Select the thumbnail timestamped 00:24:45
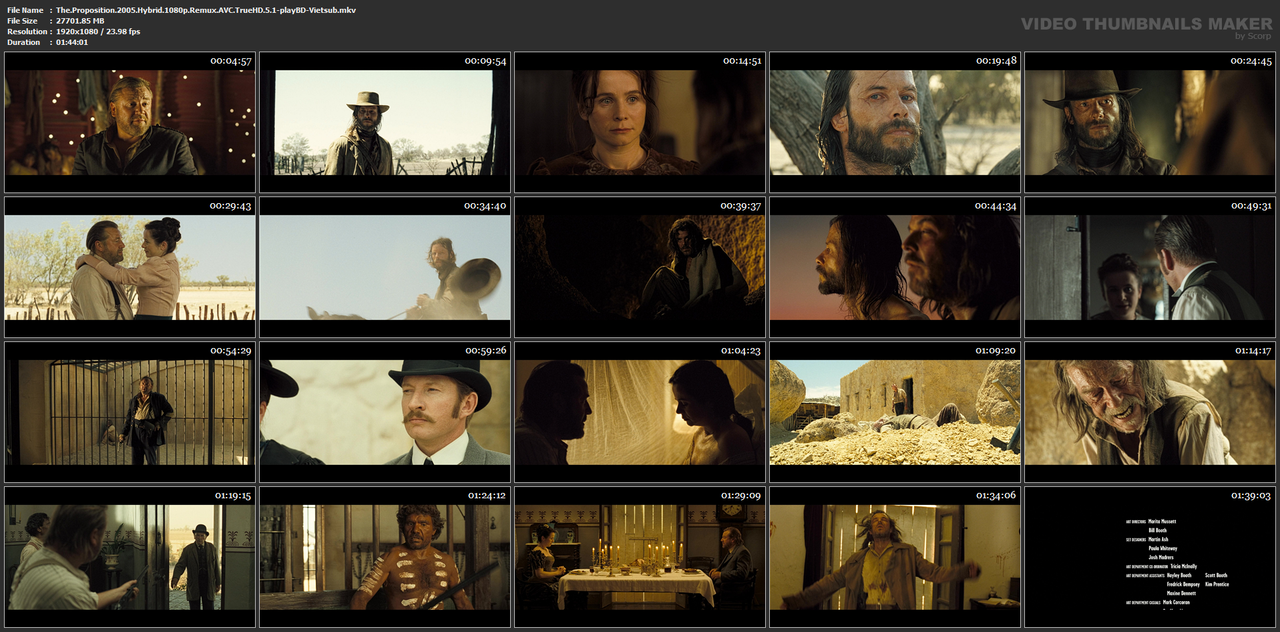The image size is (1280, 632). coord(1150,122)
